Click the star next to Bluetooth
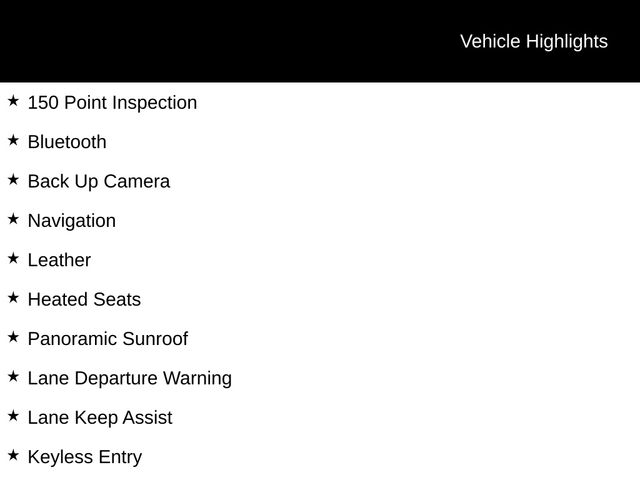640x480 pixels. (13, 140)
